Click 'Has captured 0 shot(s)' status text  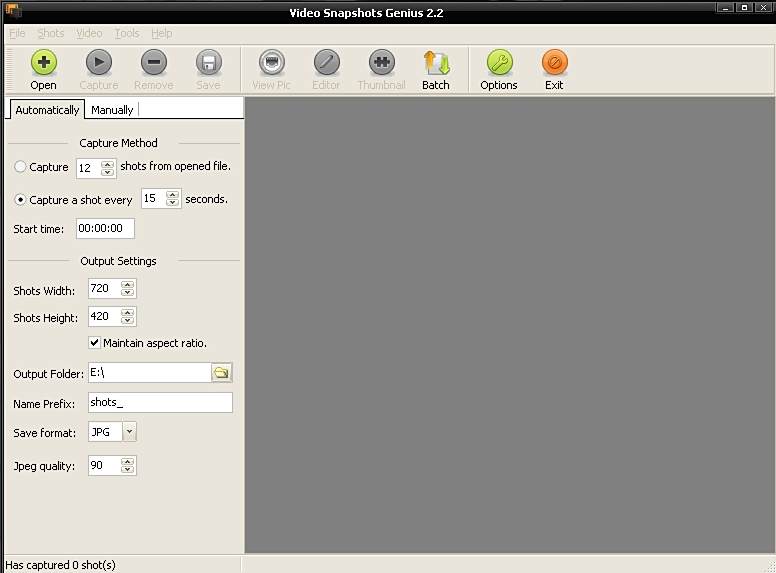60,565
